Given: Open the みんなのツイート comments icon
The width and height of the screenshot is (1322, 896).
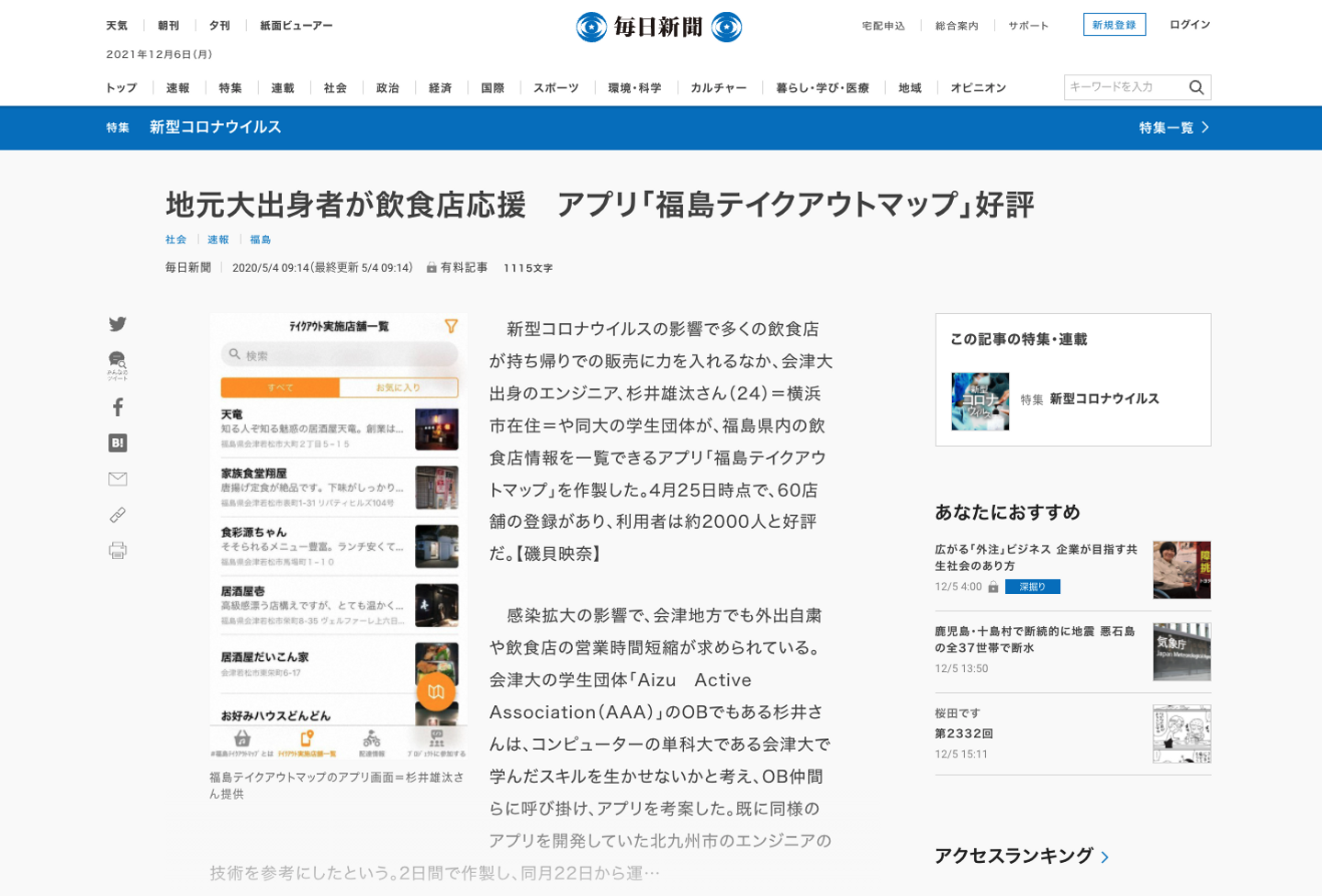Looking at the screenshot, I should point(118,364).
